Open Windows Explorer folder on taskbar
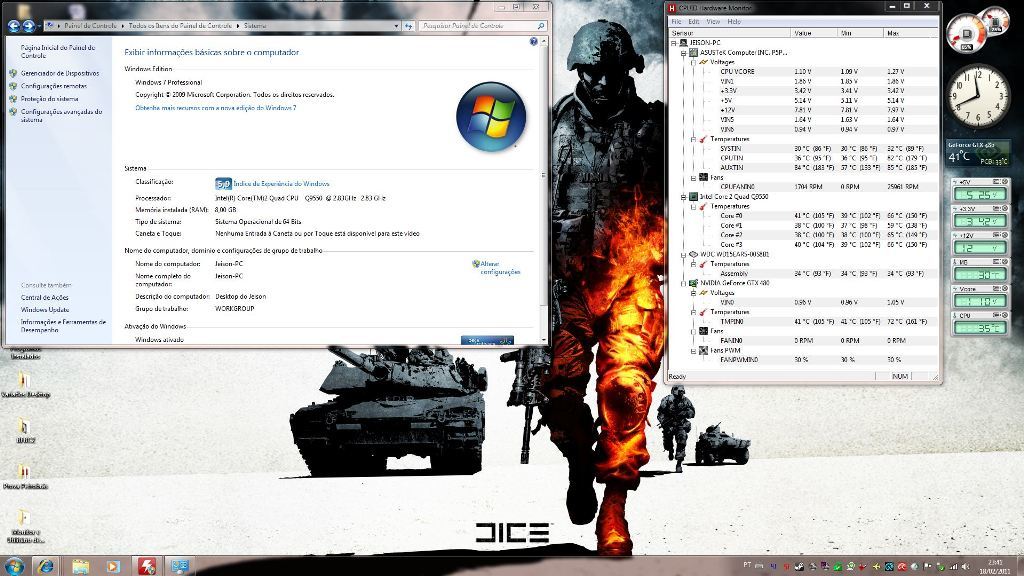 tap(80, 566)
